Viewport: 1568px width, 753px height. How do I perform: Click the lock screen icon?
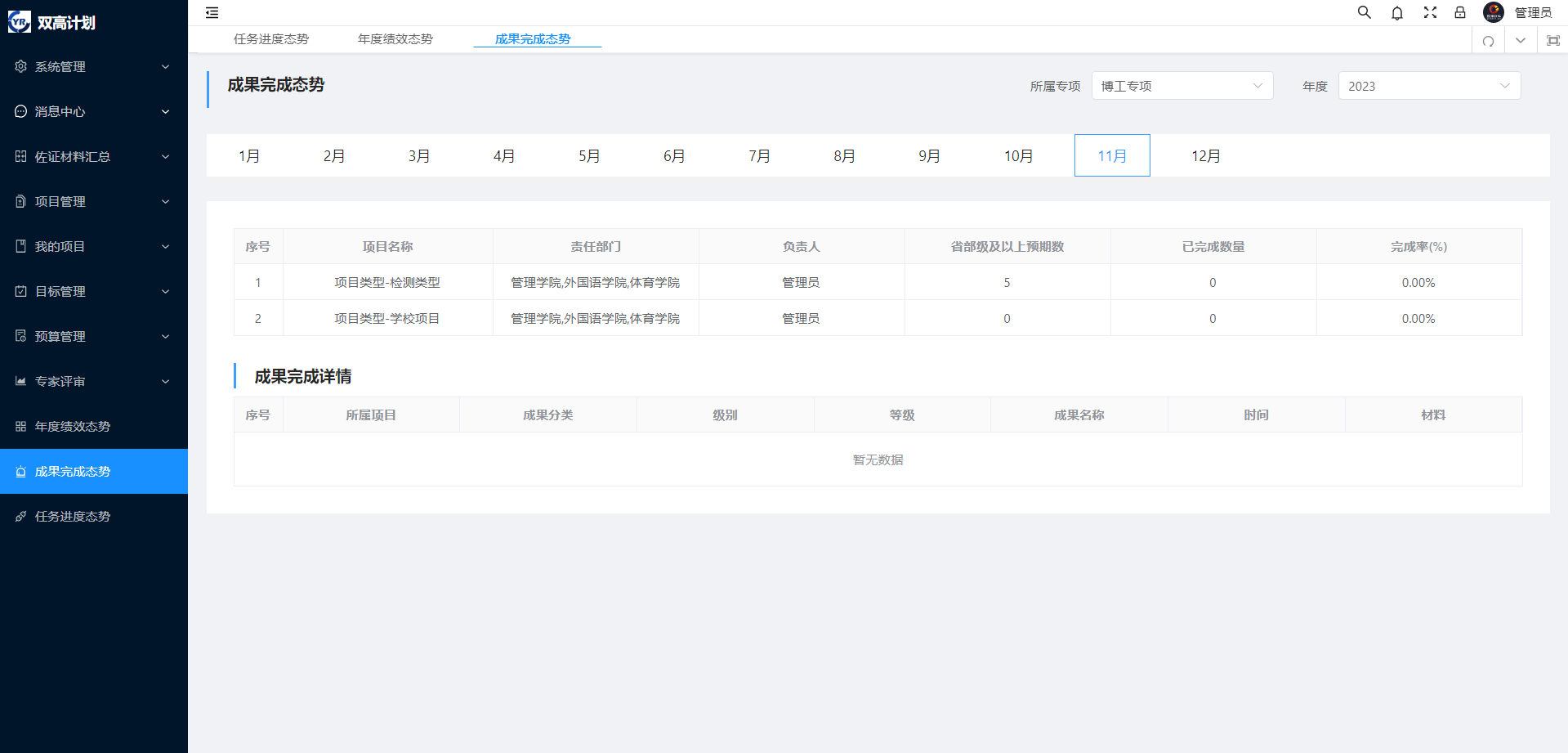(x=1460, y=12)
